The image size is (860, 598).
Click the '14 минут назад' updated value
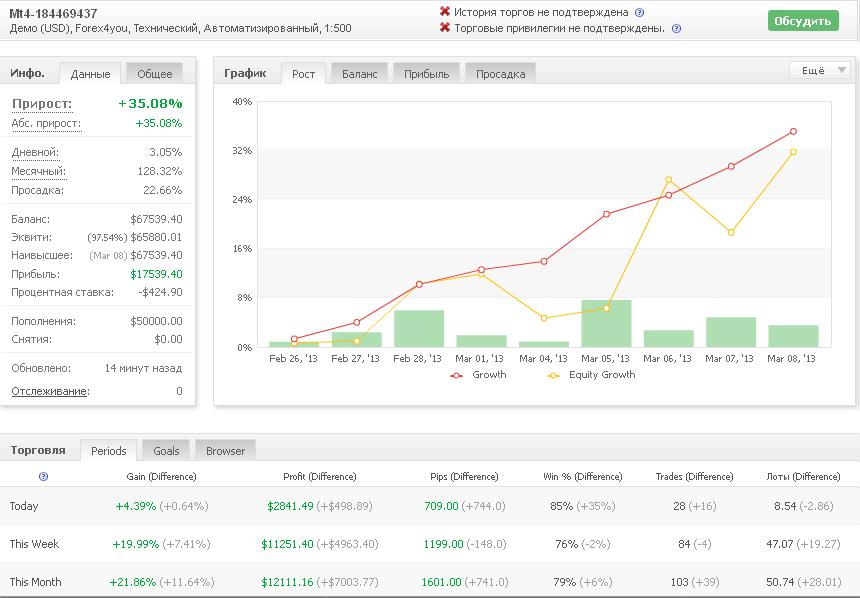tap(143, 368)
